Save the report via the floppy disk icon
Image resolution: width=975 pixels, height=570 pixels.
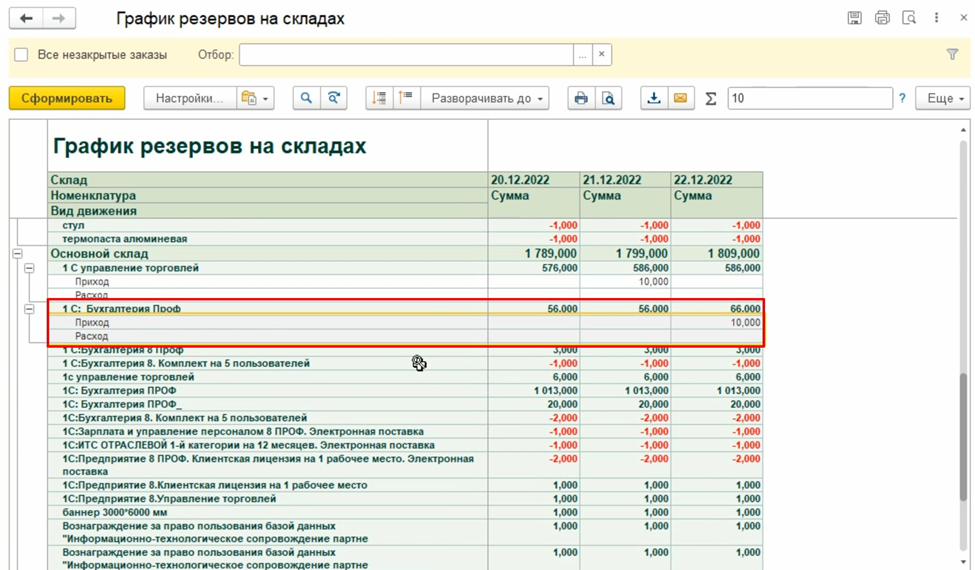tap(855, 18)
